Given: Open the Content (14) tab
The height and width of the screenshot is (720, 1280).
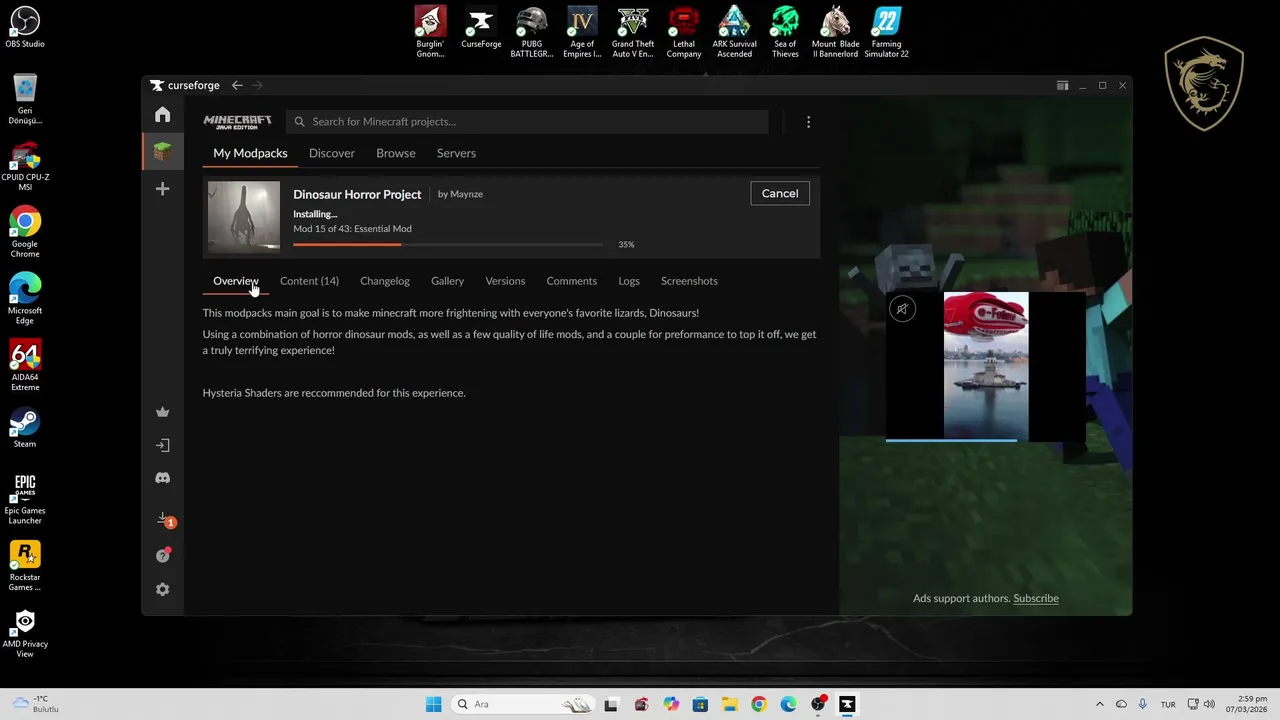Looking at the screenshot, I should tap(309, 281).
